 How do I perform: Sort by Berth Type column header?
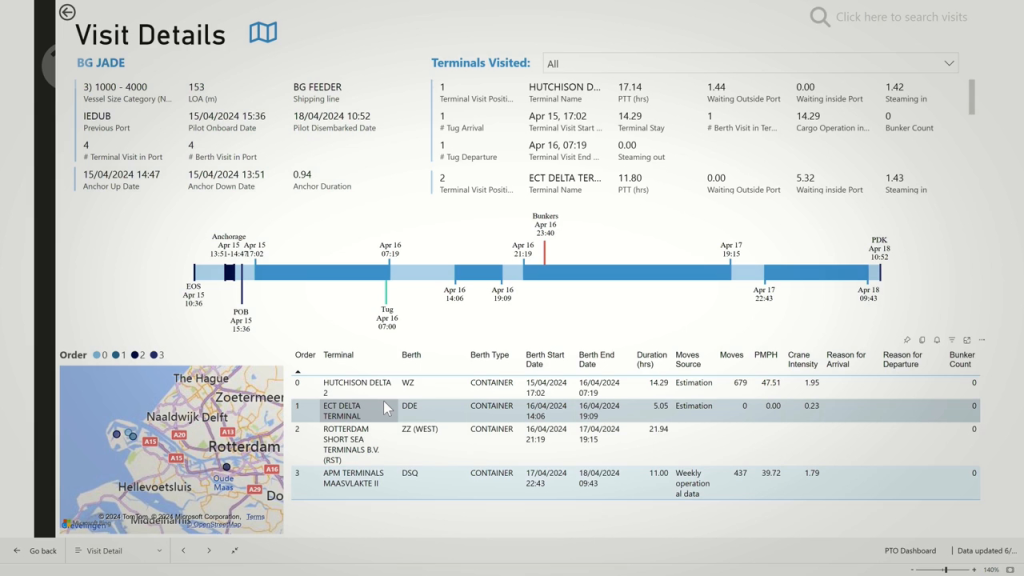(x=489, y=355)
